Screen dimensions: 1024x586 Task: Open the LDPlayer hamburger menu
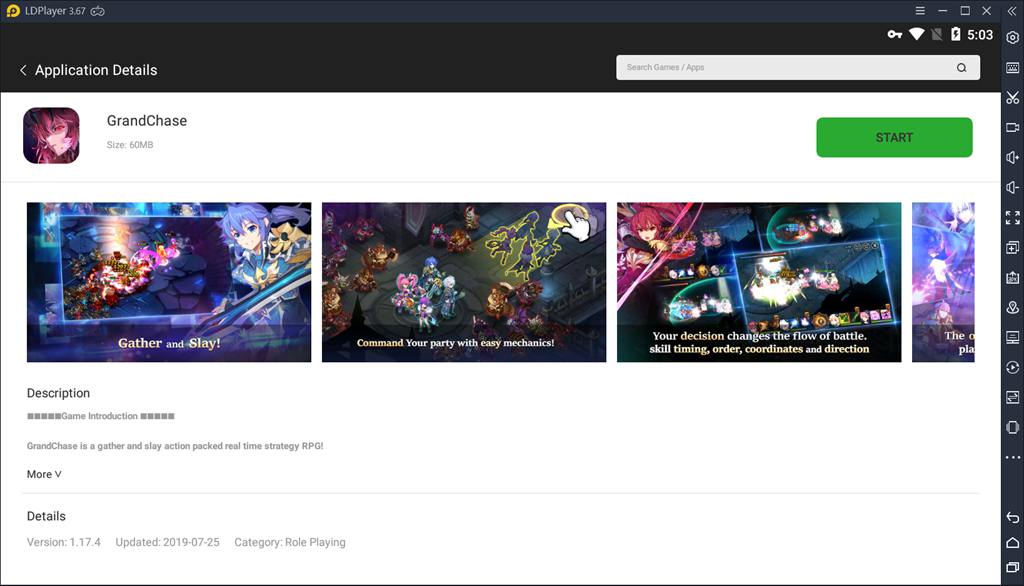click(920, 10)
